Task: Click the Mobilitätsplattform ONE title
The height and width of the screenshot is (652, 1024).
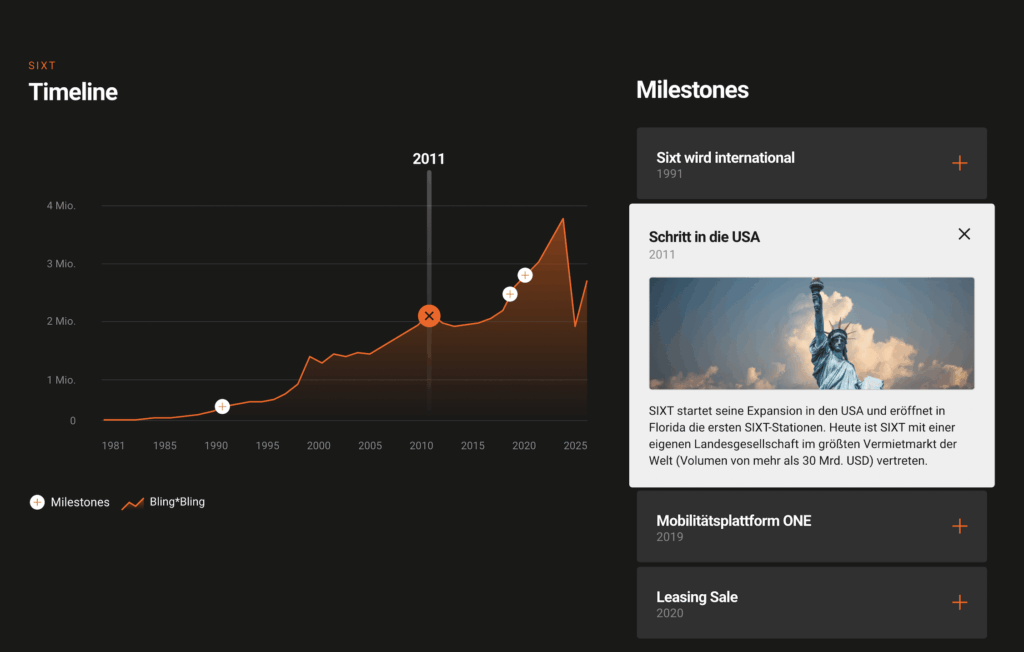Action: 733,520
